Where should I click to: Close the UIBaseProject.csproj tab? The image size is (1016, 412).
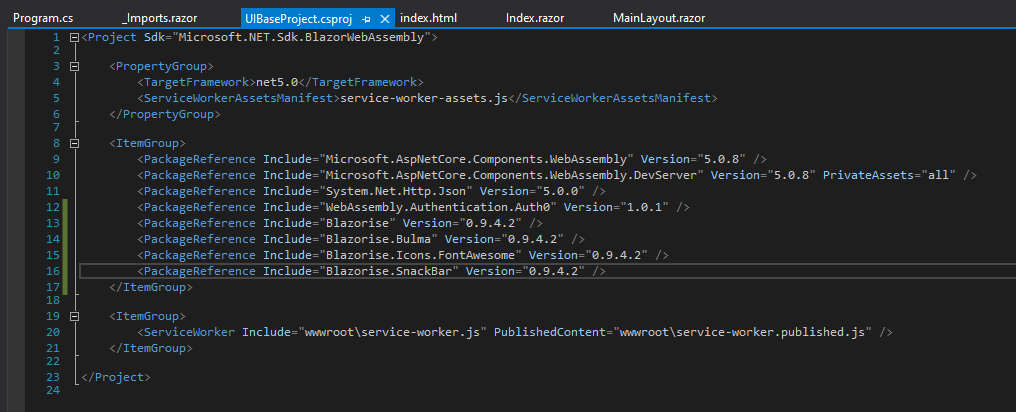click(385, 19)
